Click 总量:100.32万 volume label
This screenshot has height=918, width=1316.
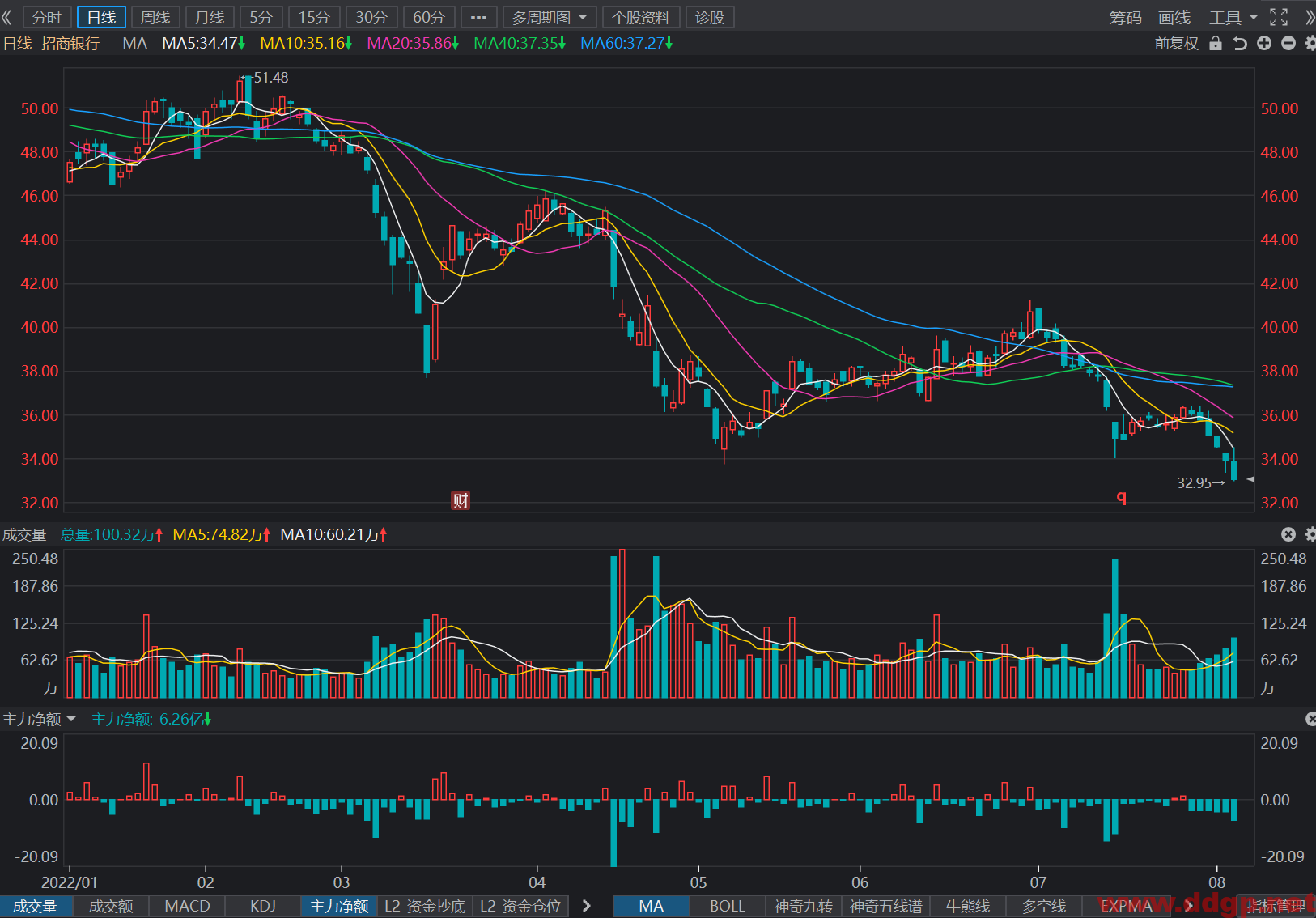pos(112,534)
